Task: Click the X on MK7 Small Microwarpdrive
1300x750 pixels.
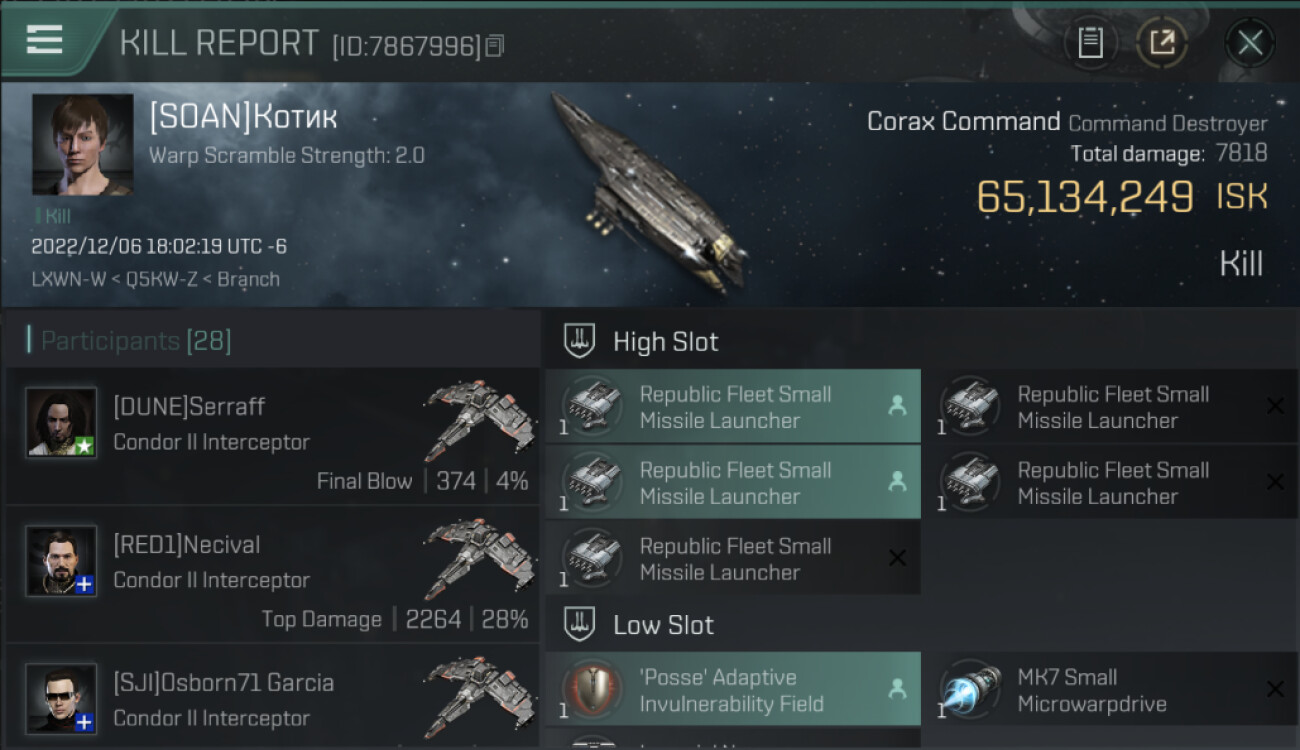Action: (1275, 689)
